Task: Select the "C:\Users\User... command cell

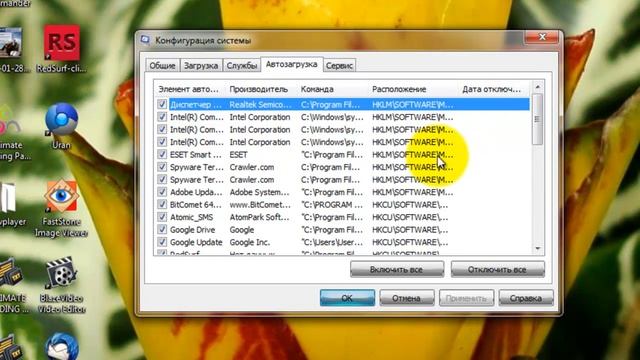Action: pos(332,242)
